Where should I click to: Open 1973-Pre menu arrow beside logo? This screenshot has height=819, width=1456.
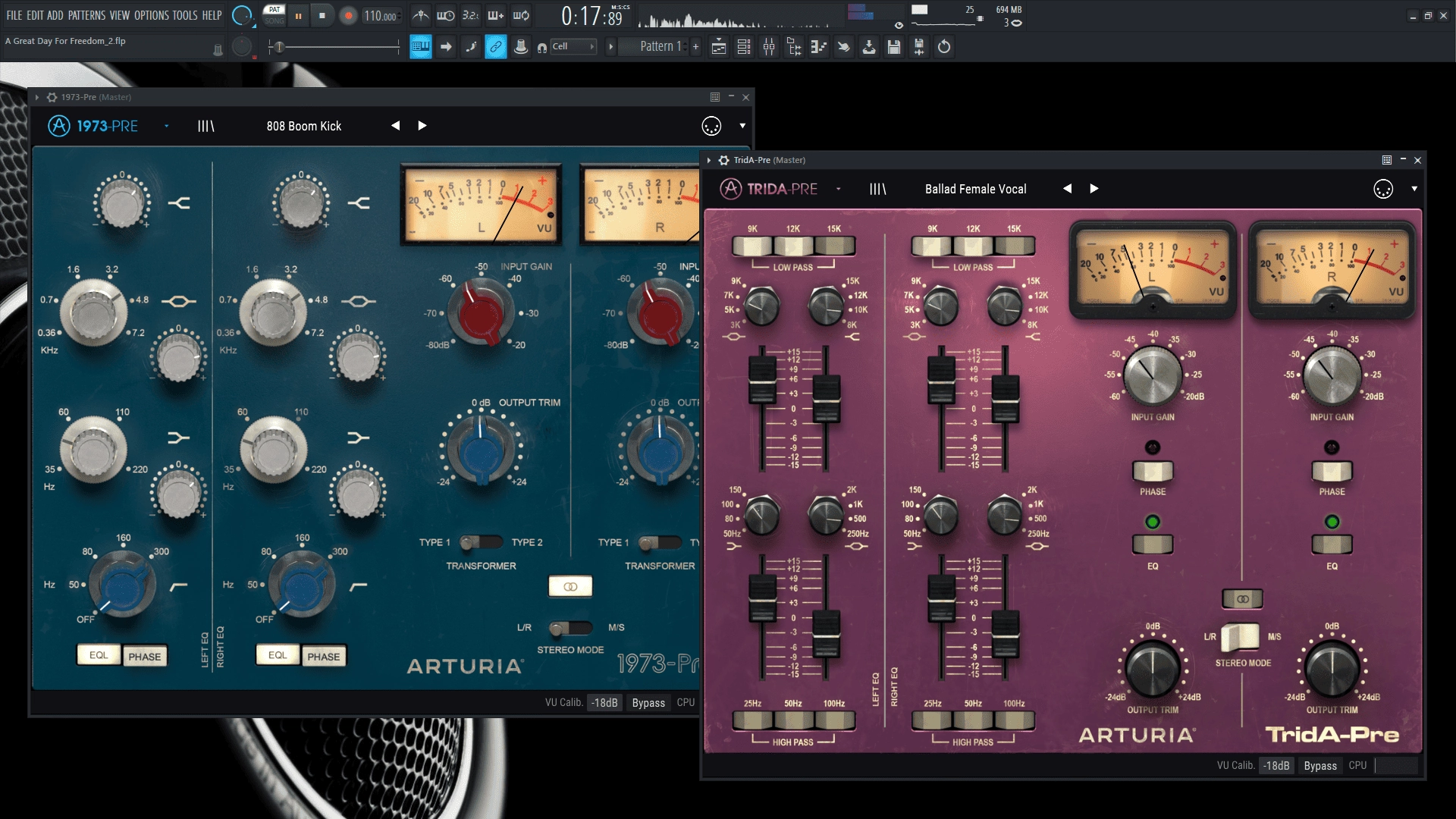pyautogui.click(x=166, y=126)
